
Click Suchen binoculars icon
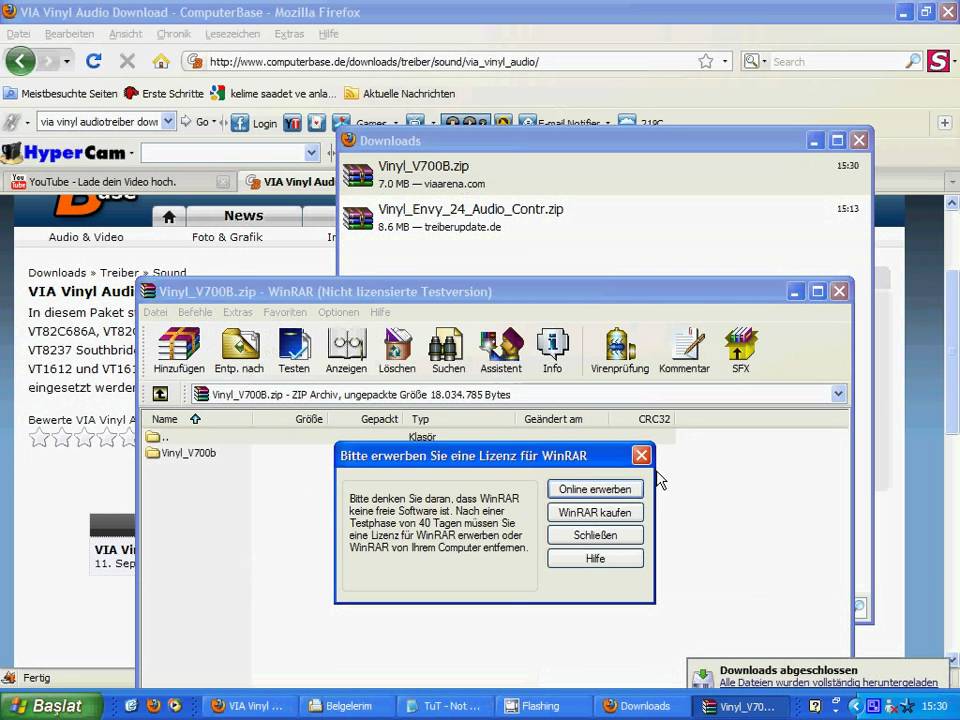tap(448, 350)
